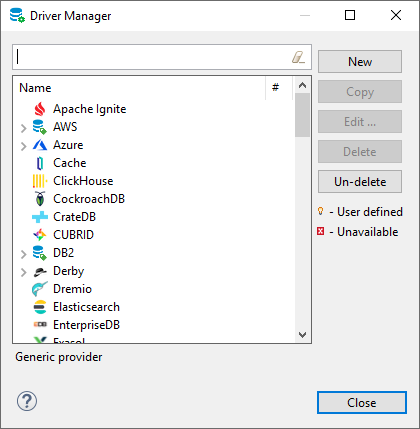420x429 pixels.
Task: Click the CockroachDB bug icon
Action: [40, 199]
